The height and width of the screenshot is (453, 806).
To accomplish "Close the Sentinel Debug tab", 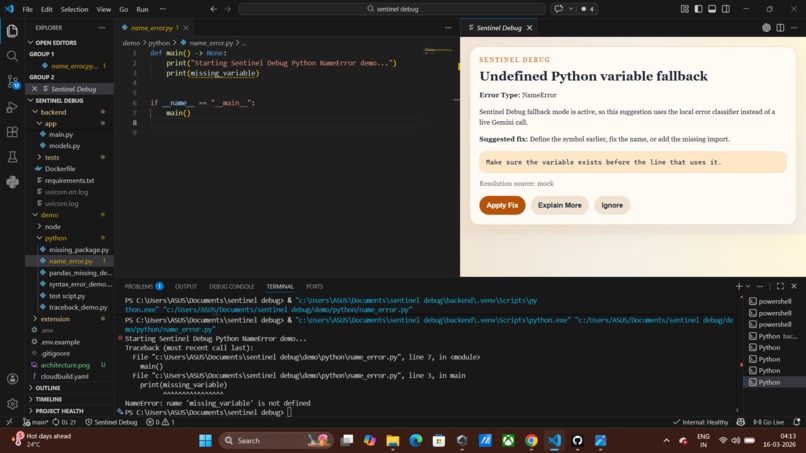I will (529, 28).
